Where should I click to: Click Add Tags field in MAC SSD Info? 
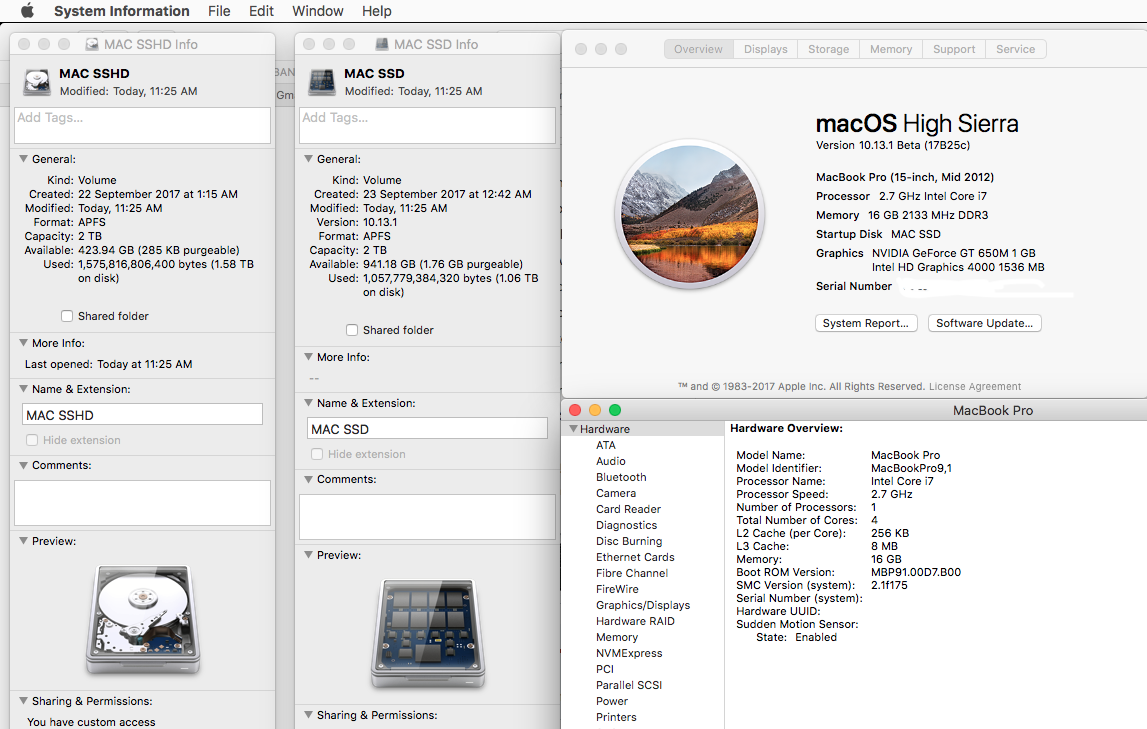click(427, 125)
